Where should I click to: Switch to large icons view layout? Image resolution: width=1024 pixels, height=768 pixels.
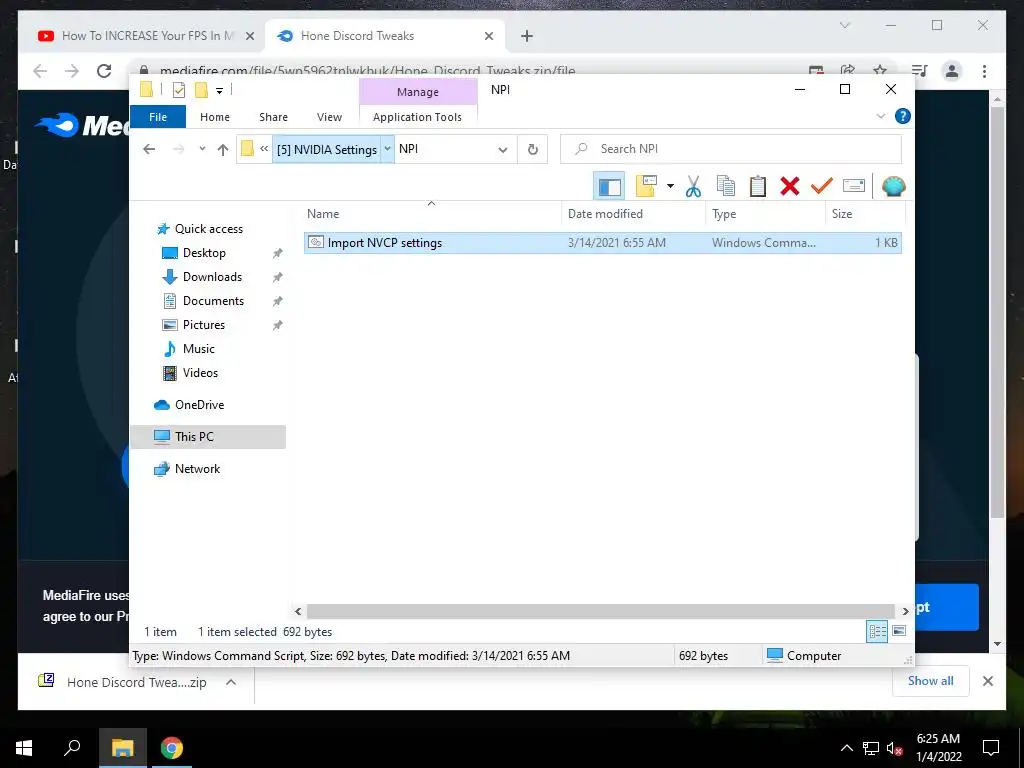click(x=899, y=632)
